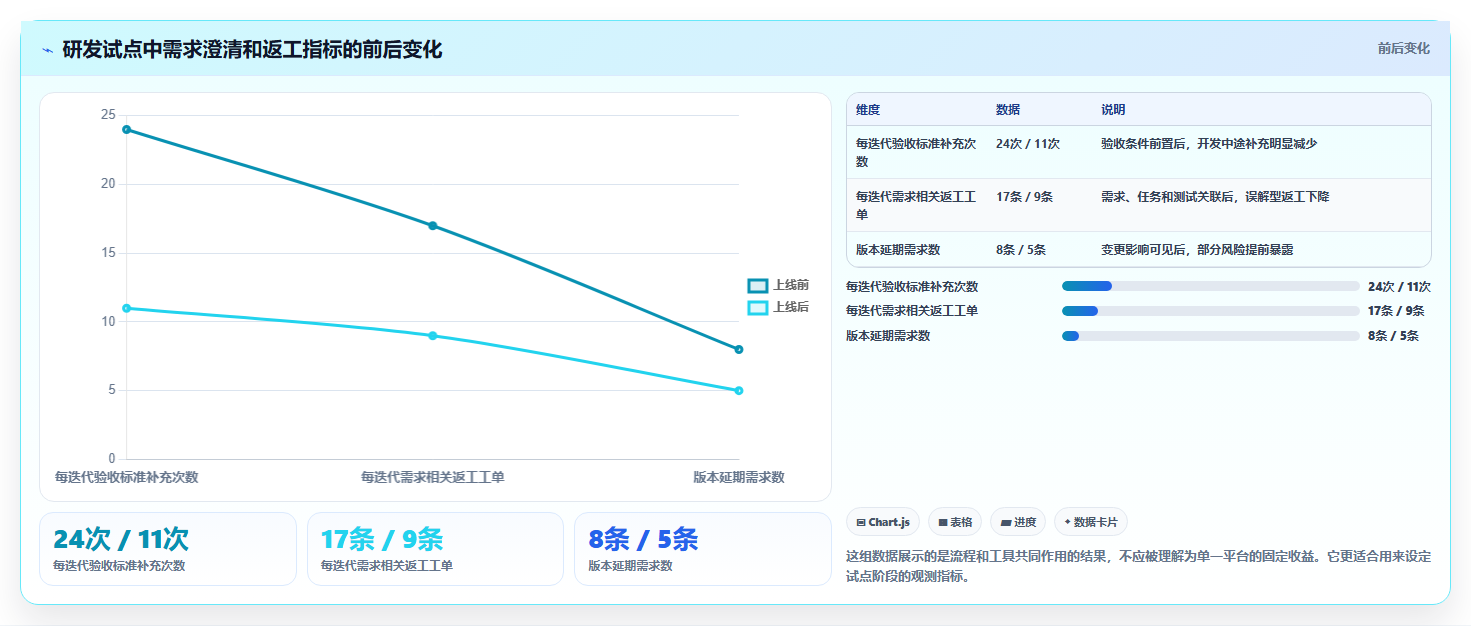Click the title 研发试点中需求澄清和返工指标的前后变化
Screen dimensions: 1471x626
[x=252, y=49]
